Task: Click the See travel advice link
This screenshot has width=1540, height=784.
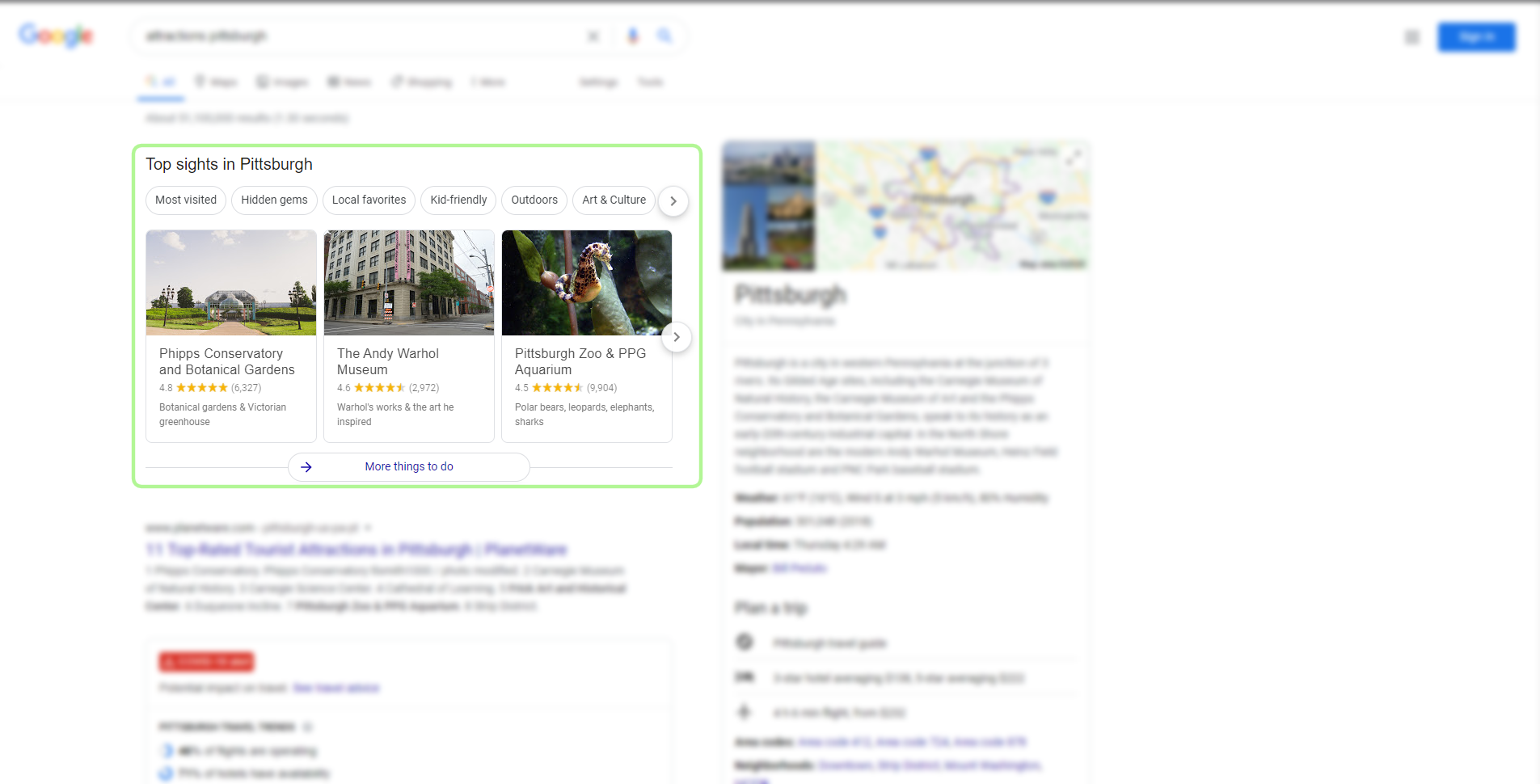Action: (x=336, y=689)
